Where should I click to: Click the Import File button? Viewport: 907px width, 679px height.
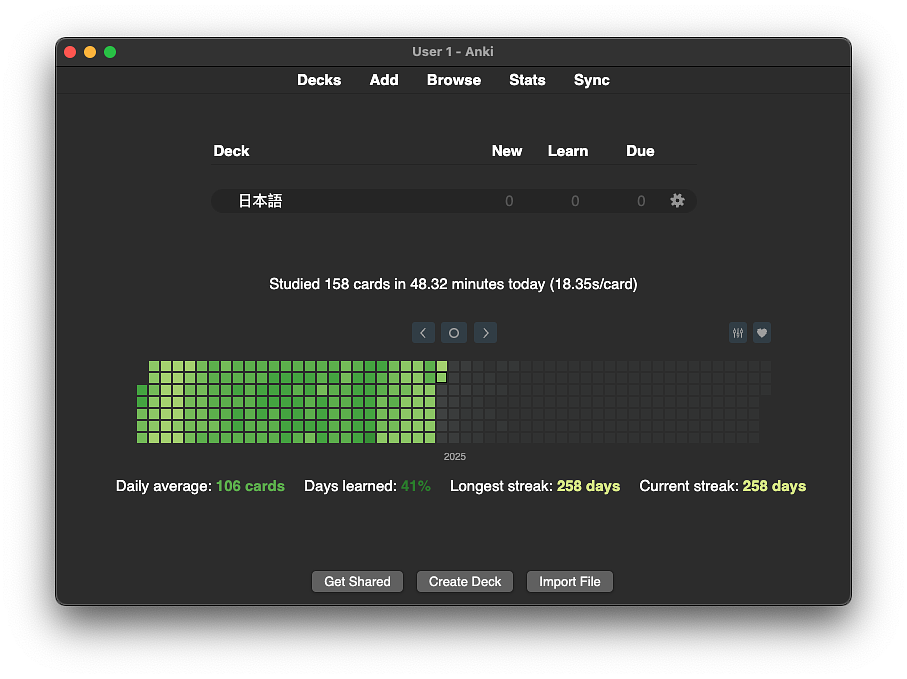(x=570, y=582)
